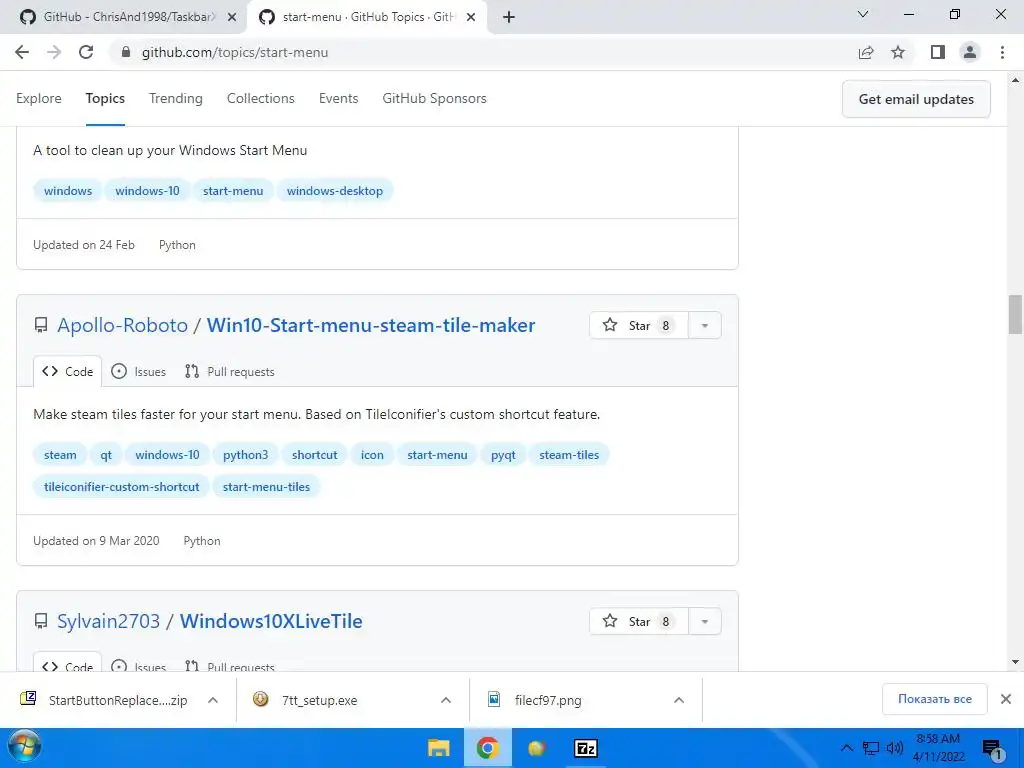Viewport: 1024px width, 768px height.
Task: Open the Windows Start button
Action: [x=24, y=747]
